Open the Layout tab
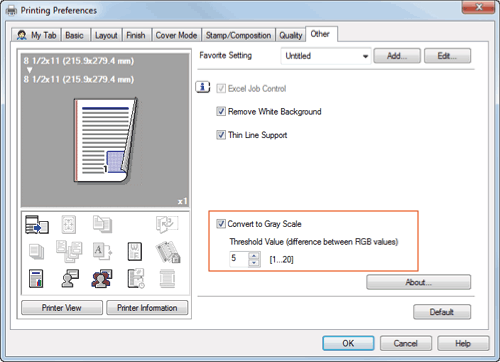The width and height of the screenshot is (500, 362). pyautogui.click(x=106, y=35)
